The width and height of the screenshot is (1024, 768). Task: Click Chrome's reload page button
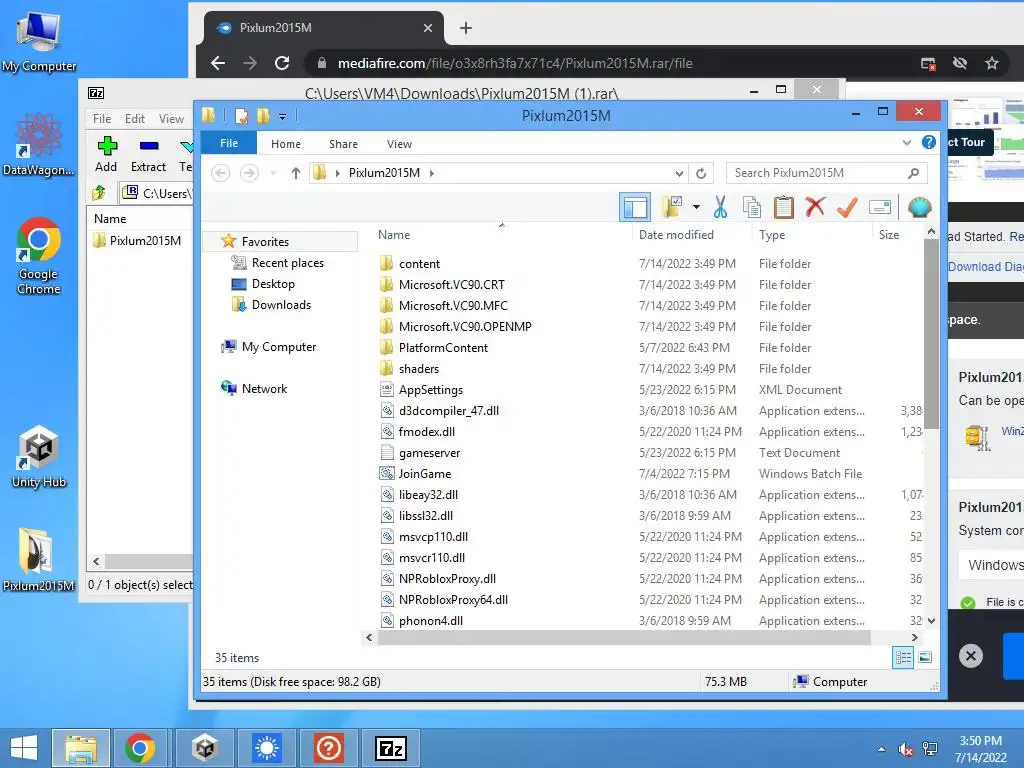point(282,63)
